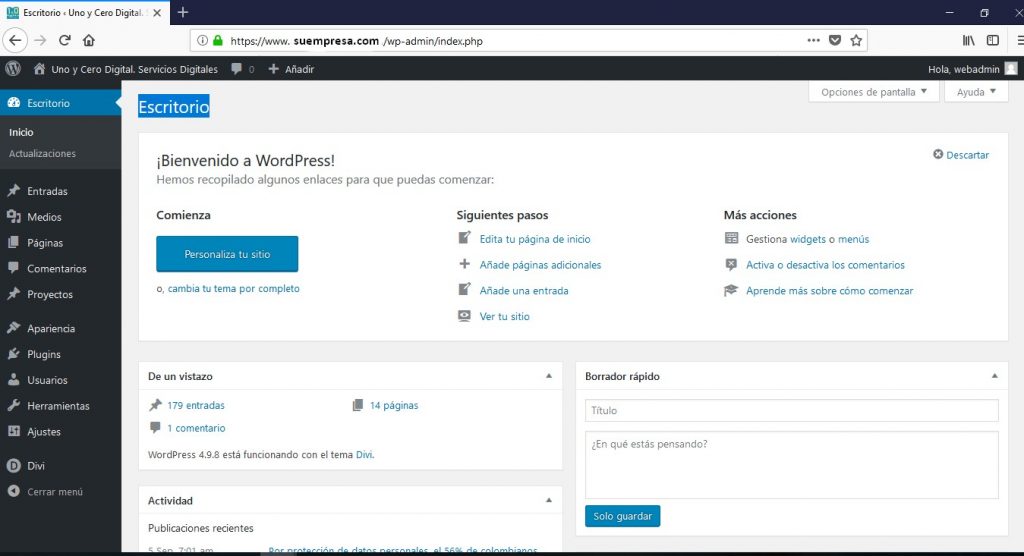Expand the Ayuda help dropdown
This screenshot has height=556, width=1024.
(x=976, y=92)
